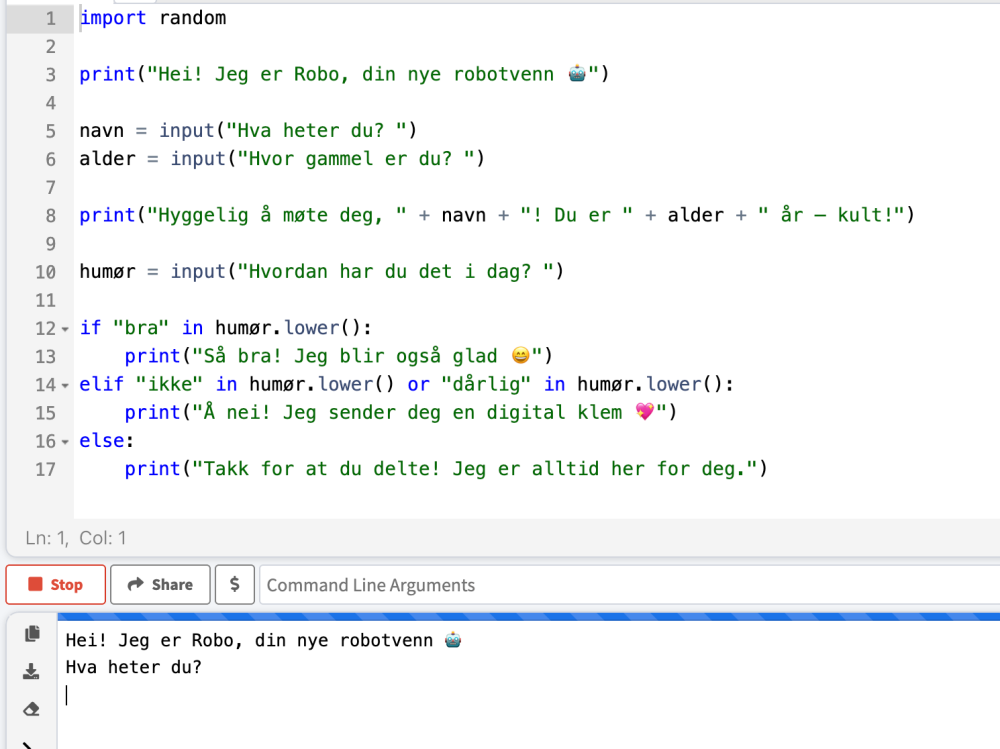
Task: Collapse the else block at line 16
Action: (x=66, y=442)
